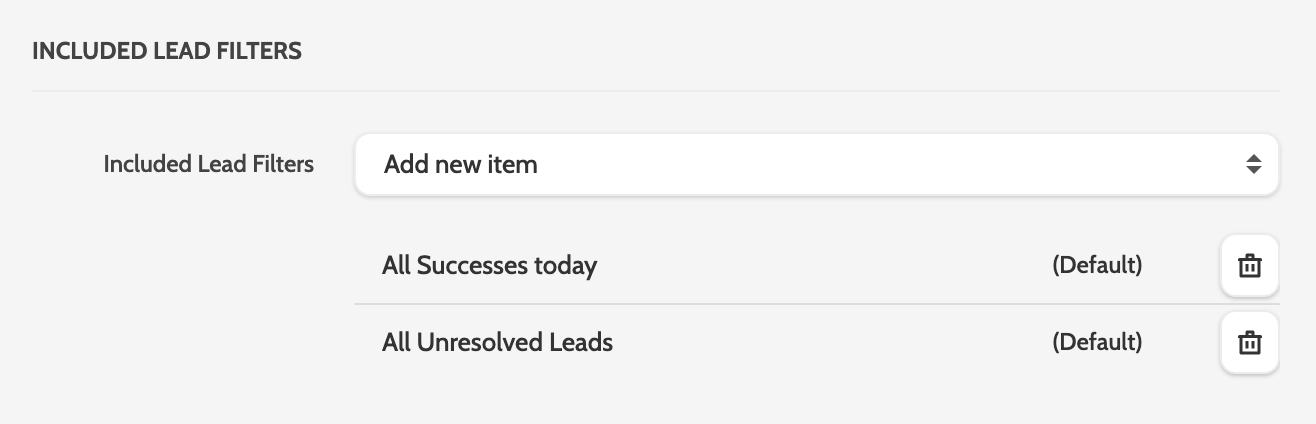Viewport: 1316px width, 424px height.
Task: Click the empty middle of the dropdown field
Action: [850, 164]
